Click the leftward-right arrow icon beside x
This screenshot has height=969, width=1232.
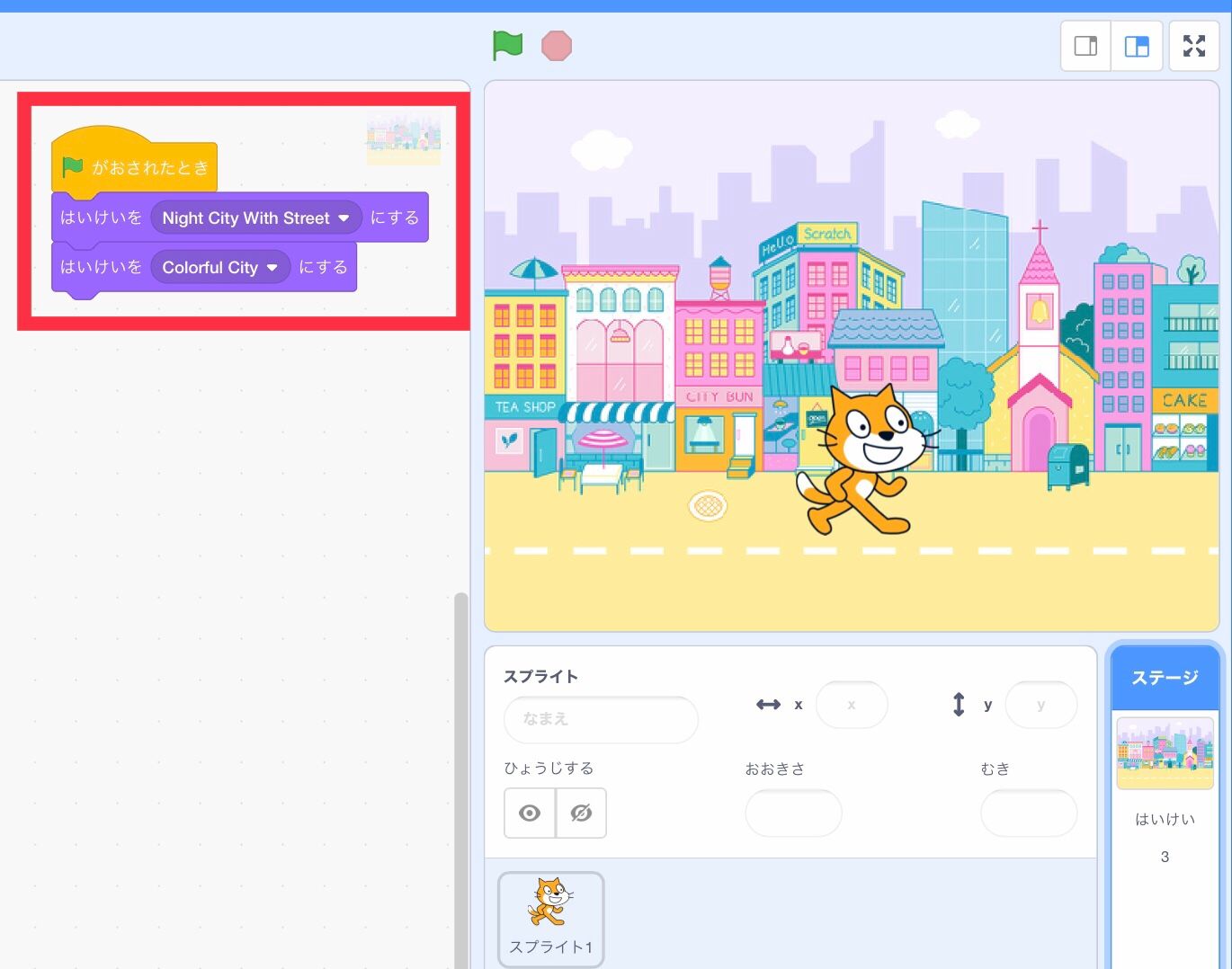(769, 705)
